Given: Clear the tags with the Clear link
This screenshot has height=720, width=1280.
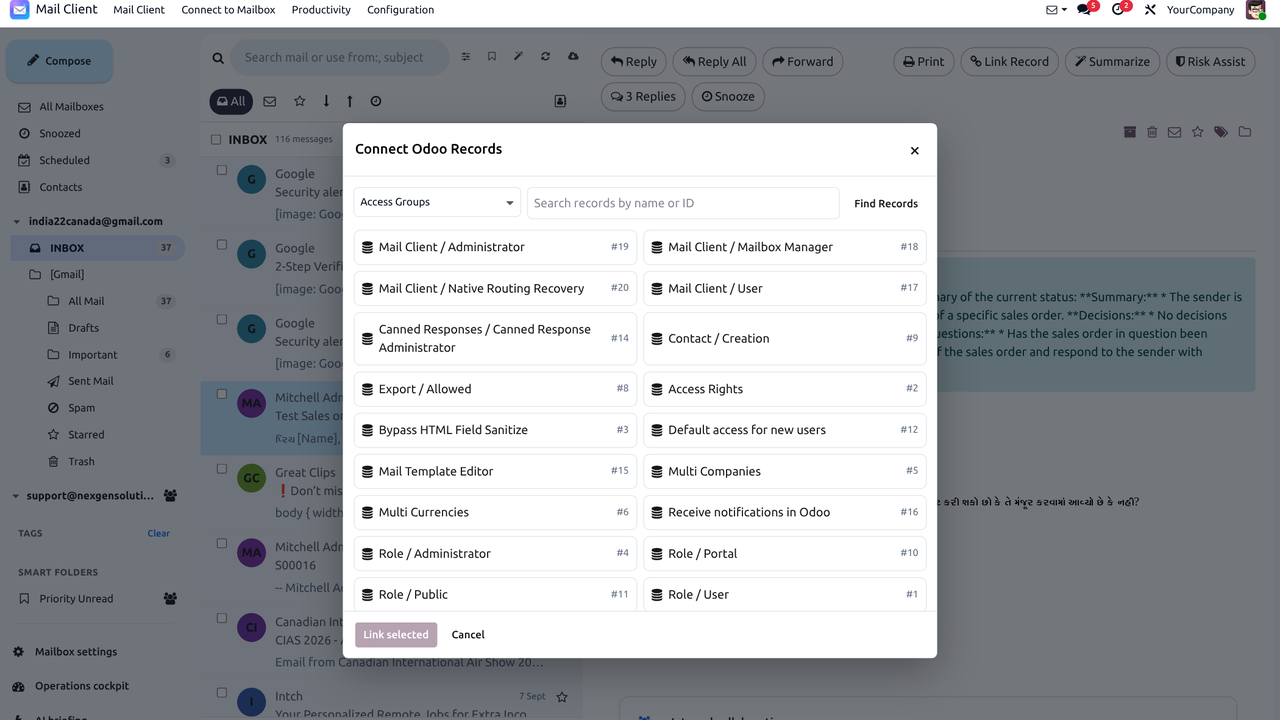Looking at the screenshot, I should [159, 533].
